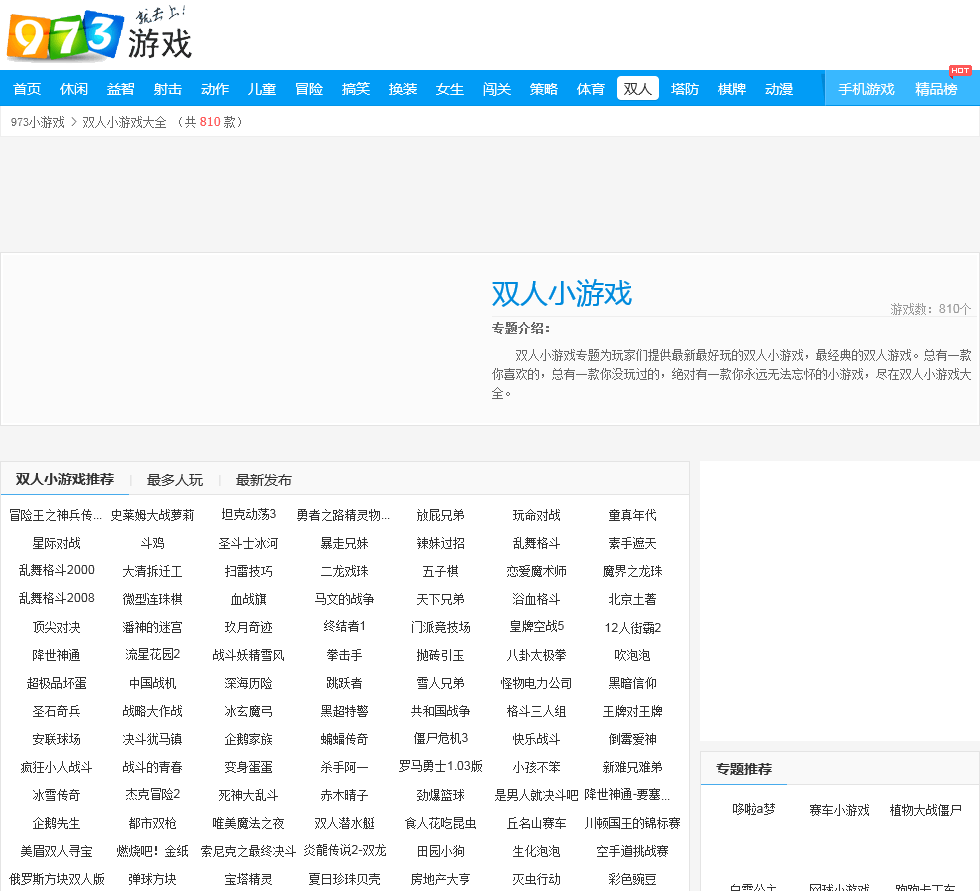Click the 973游戏 site logo
This screenshot has height=891, width=980.
coord(98,36)
